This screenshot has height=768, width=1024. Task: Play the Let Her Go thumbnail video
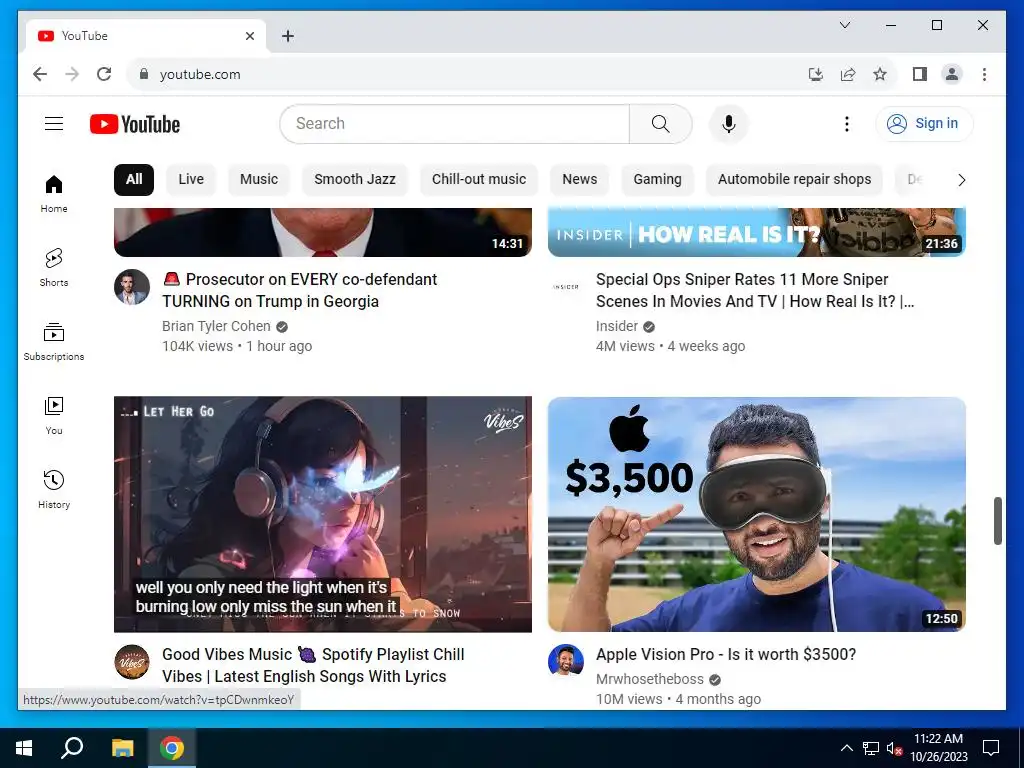tap(323, 514)
